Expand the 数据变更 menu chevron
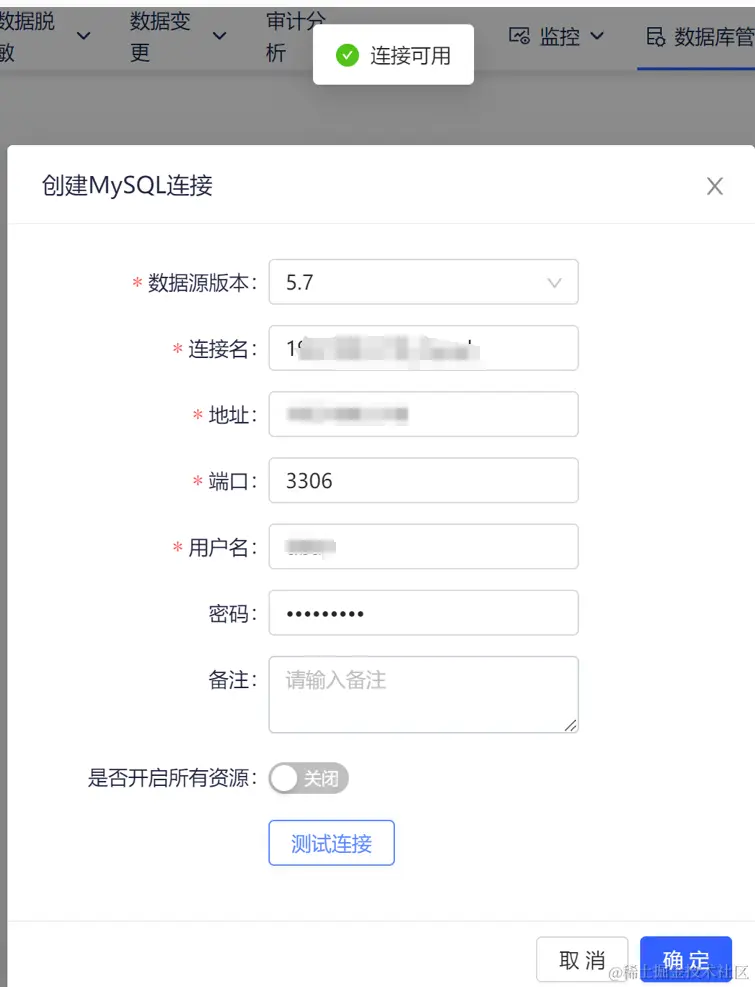Viewport: 755px width, 987px height. [220, 35]
